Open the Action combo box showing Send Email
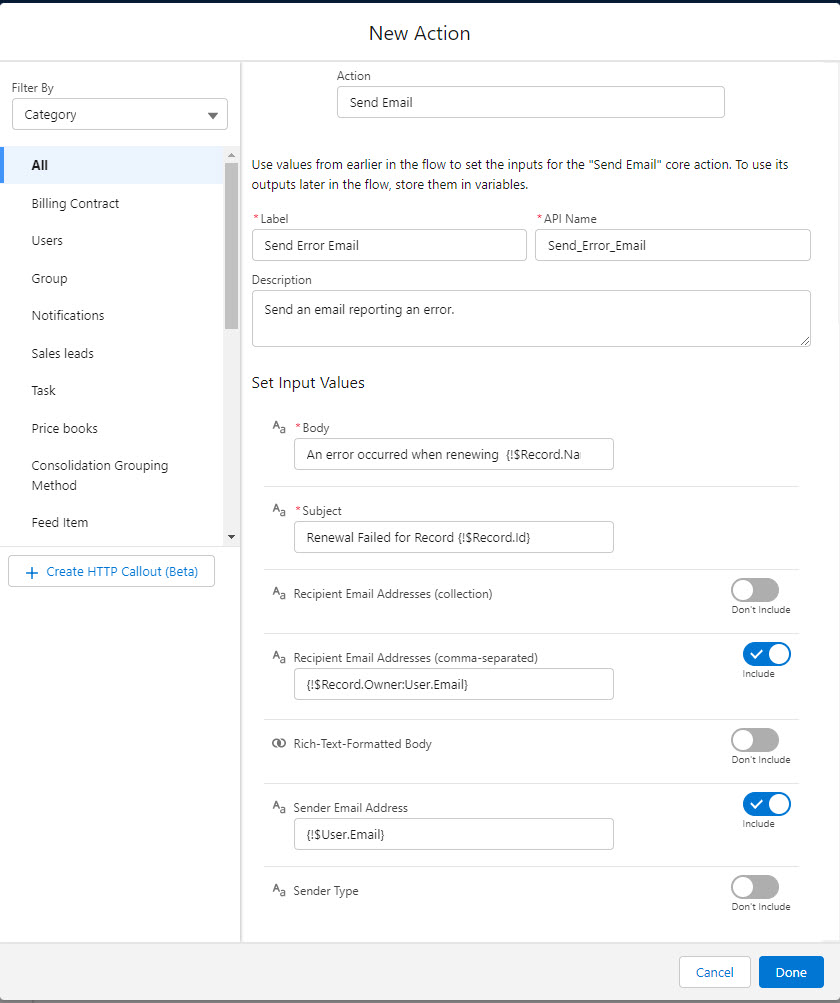Screen dimensions: 840x1003 pos(530,102)
